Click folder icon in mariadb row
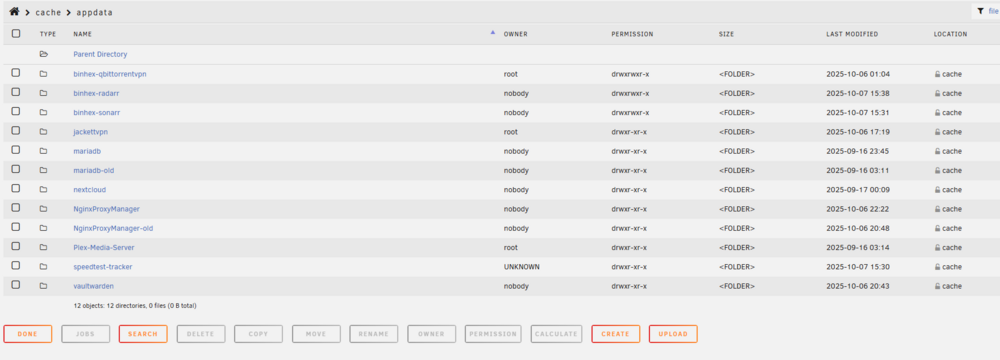 click(x=43, y=151)
